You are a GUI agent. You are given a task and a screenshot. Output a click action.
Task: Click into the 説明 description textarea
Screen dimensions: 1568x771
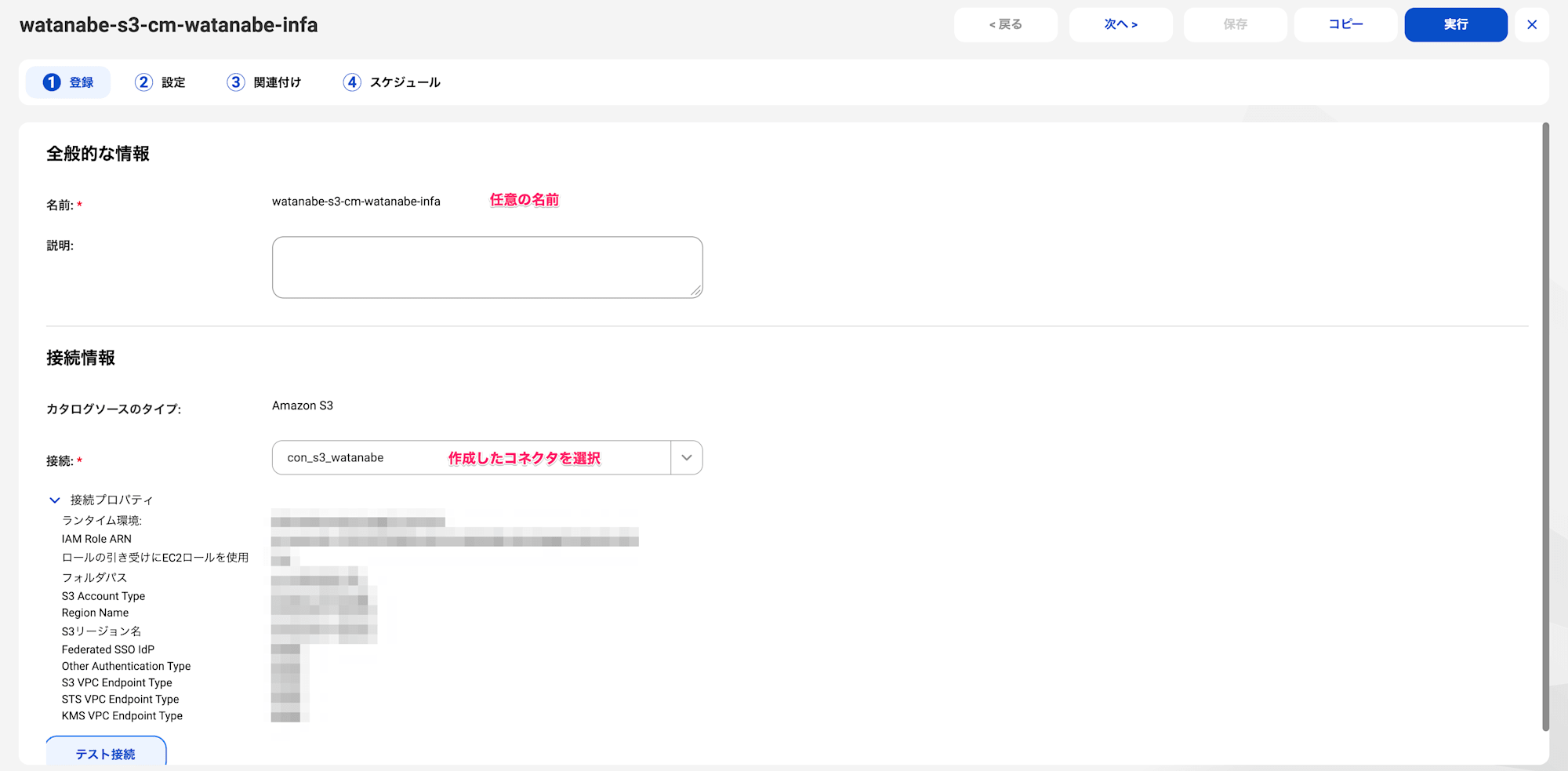(x=487, y=267)
